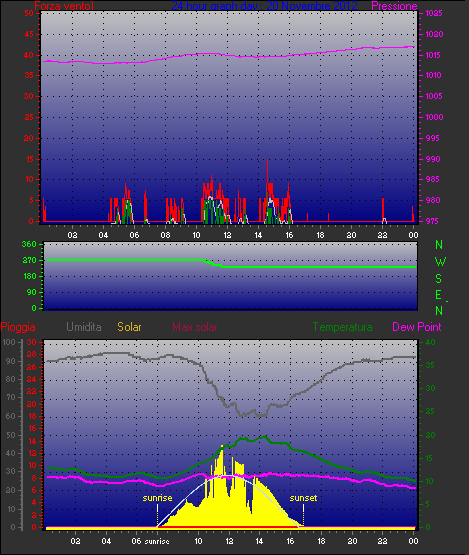469x555 pixels.
Task: Click the 1035 pressure scale value
Action: pos(434,13)
